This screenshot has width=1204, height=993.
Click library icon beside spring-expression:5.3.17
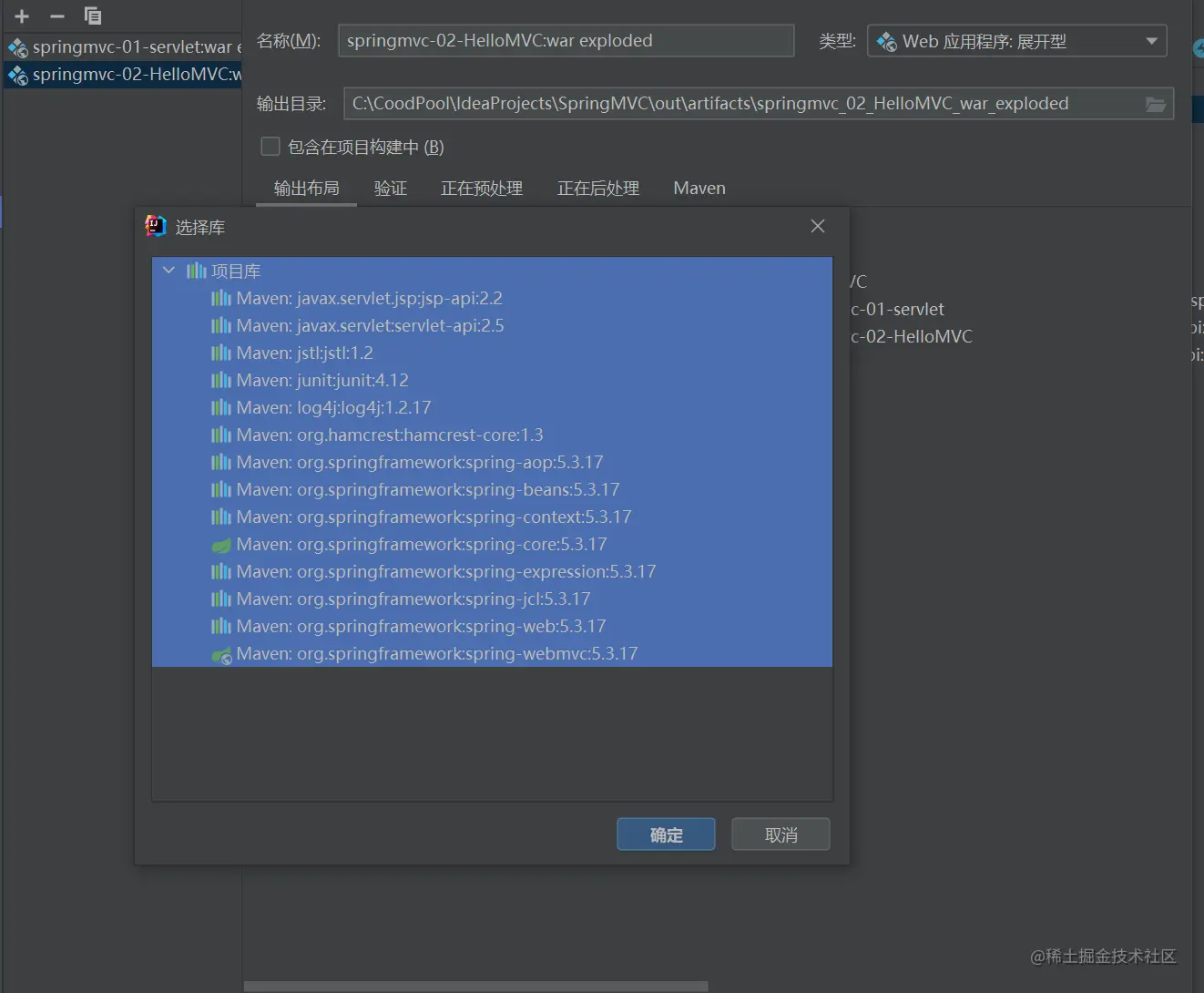[x=221, y=572]
